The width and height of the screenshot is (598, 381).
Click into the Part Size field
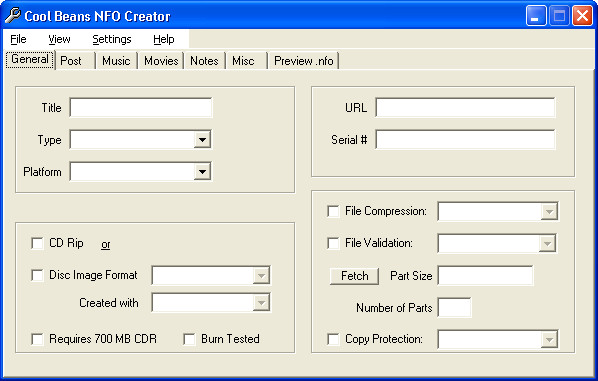485,275
